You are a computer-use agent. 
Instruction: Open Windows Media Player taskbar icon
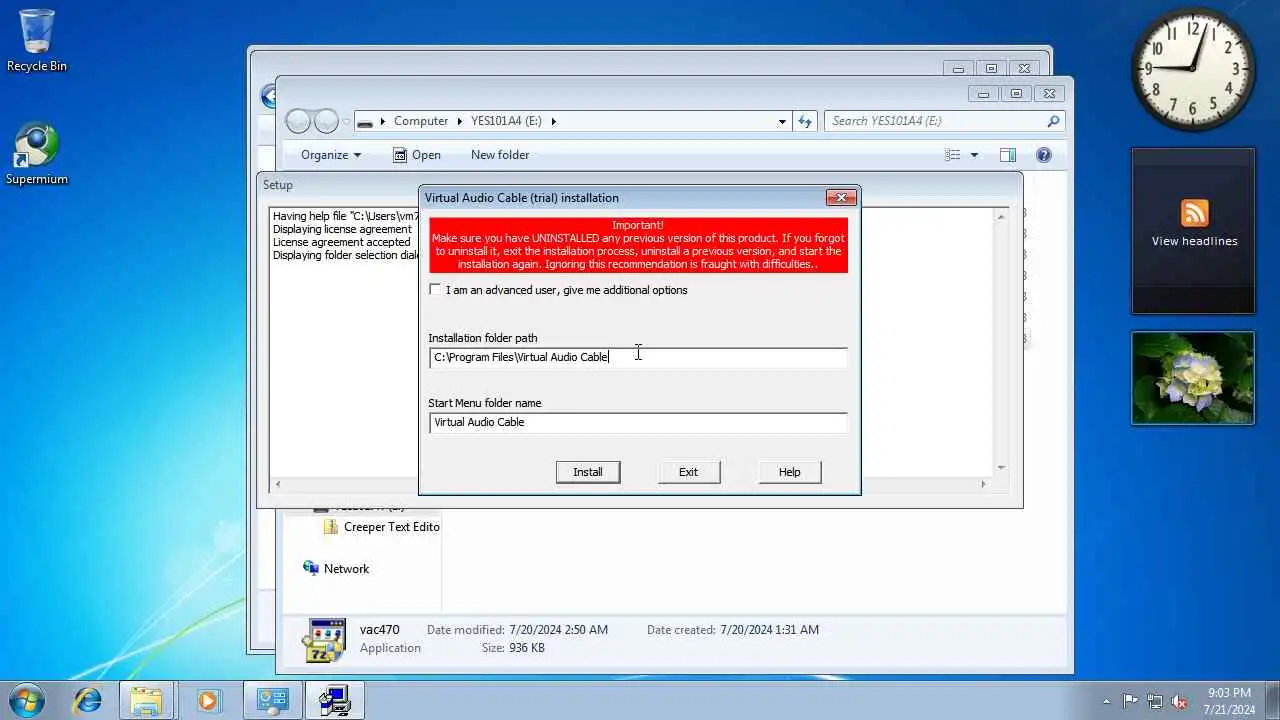208,700
